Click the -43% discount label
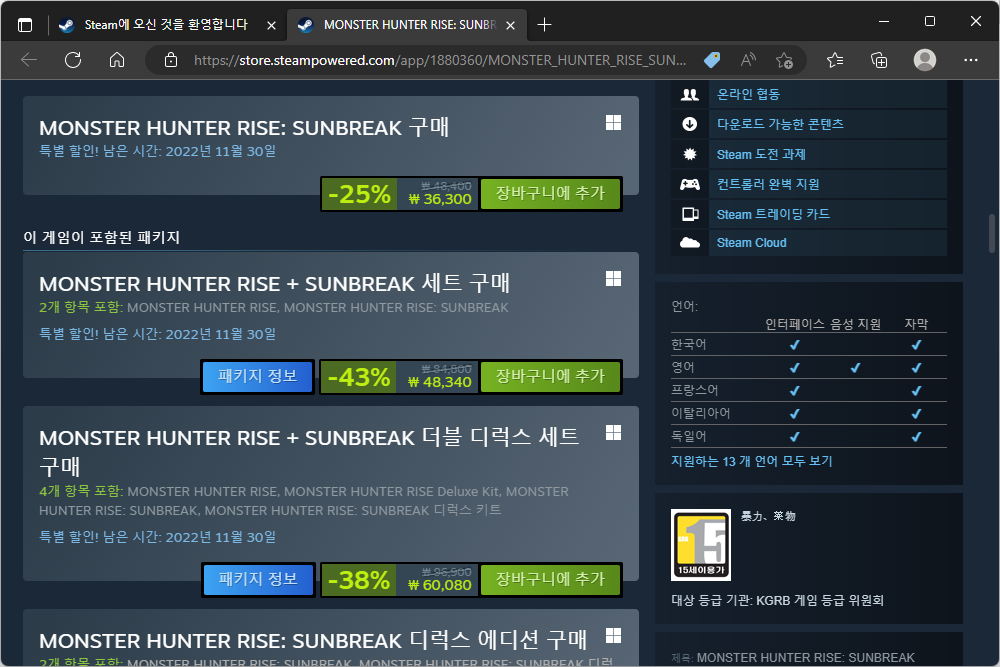Viewport: 1000px width, 667px height. 359,377
